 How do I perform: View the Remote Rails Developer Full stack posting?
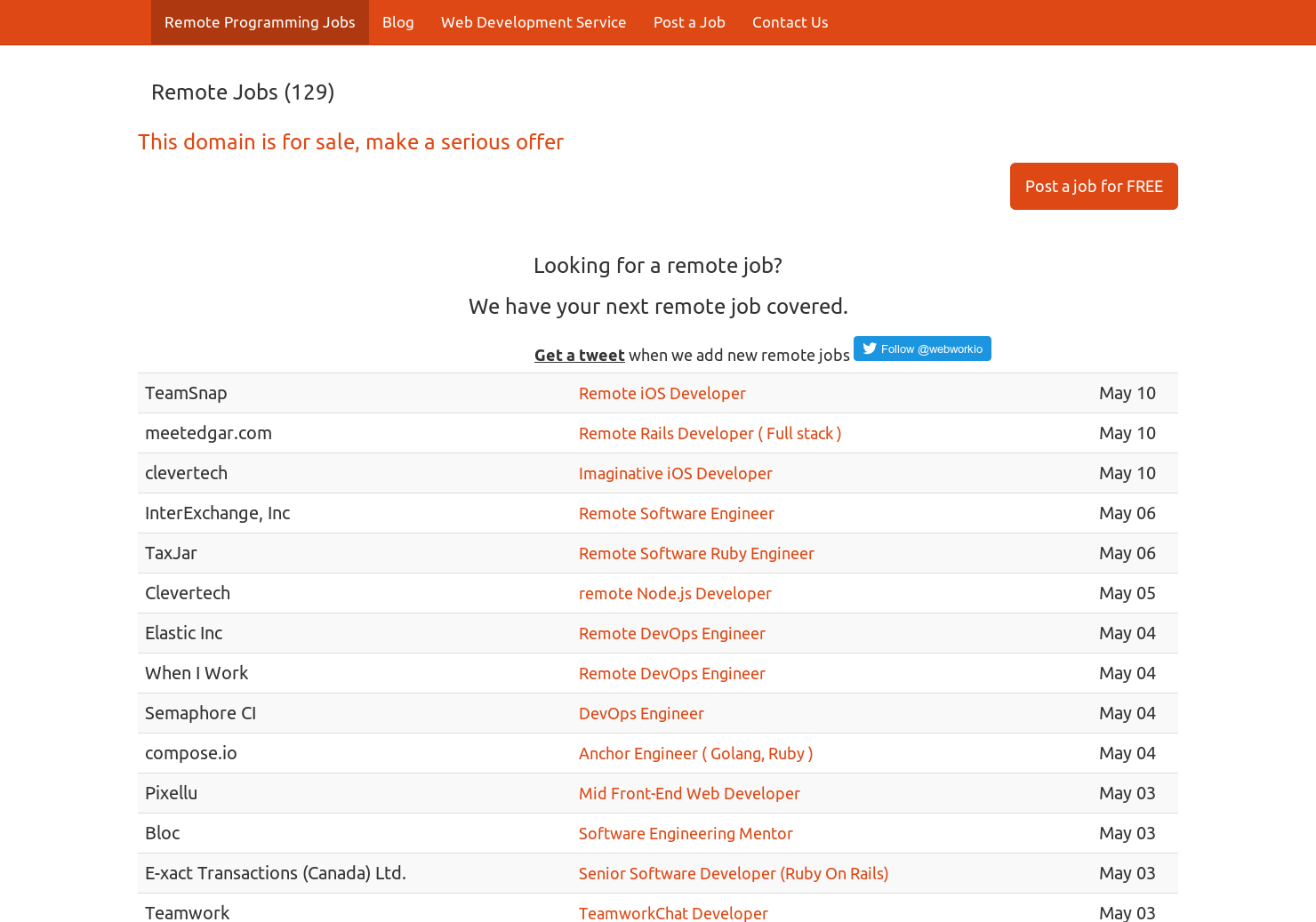[x=710, y=433]
